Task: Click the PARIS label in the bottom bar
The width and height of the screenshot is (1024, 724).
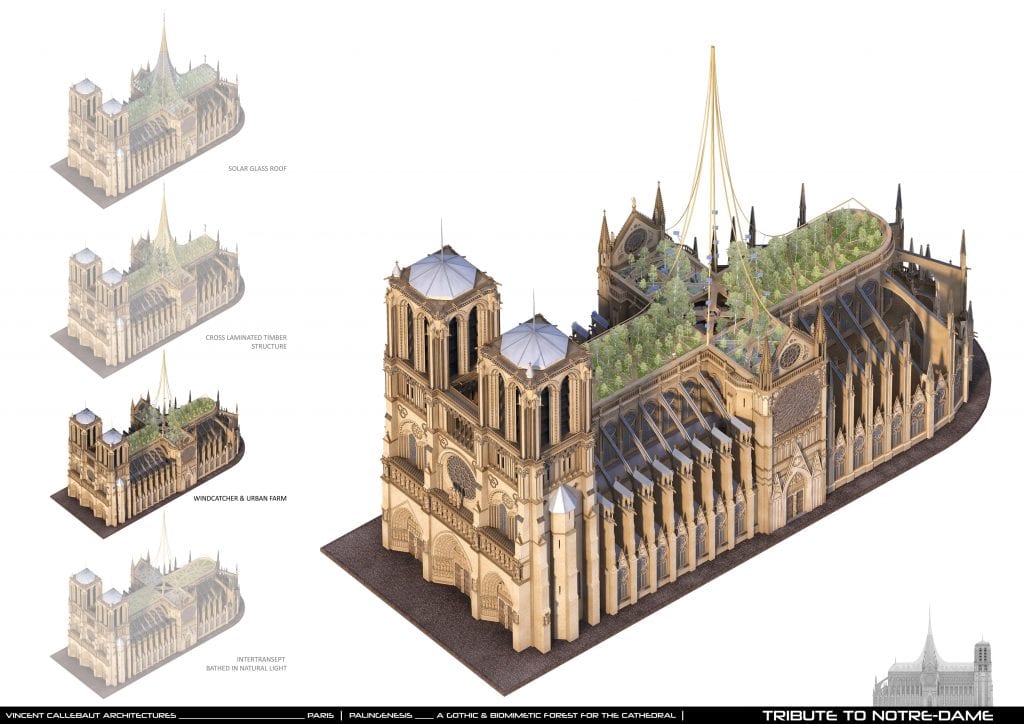Action: tap(322, 714)
